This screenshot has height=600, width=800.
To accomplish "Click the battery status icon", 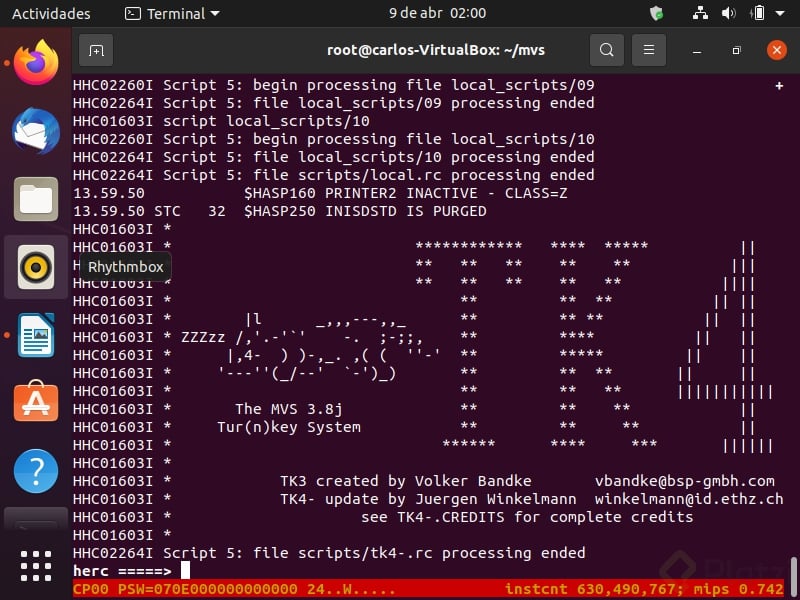I will (758, 13).
